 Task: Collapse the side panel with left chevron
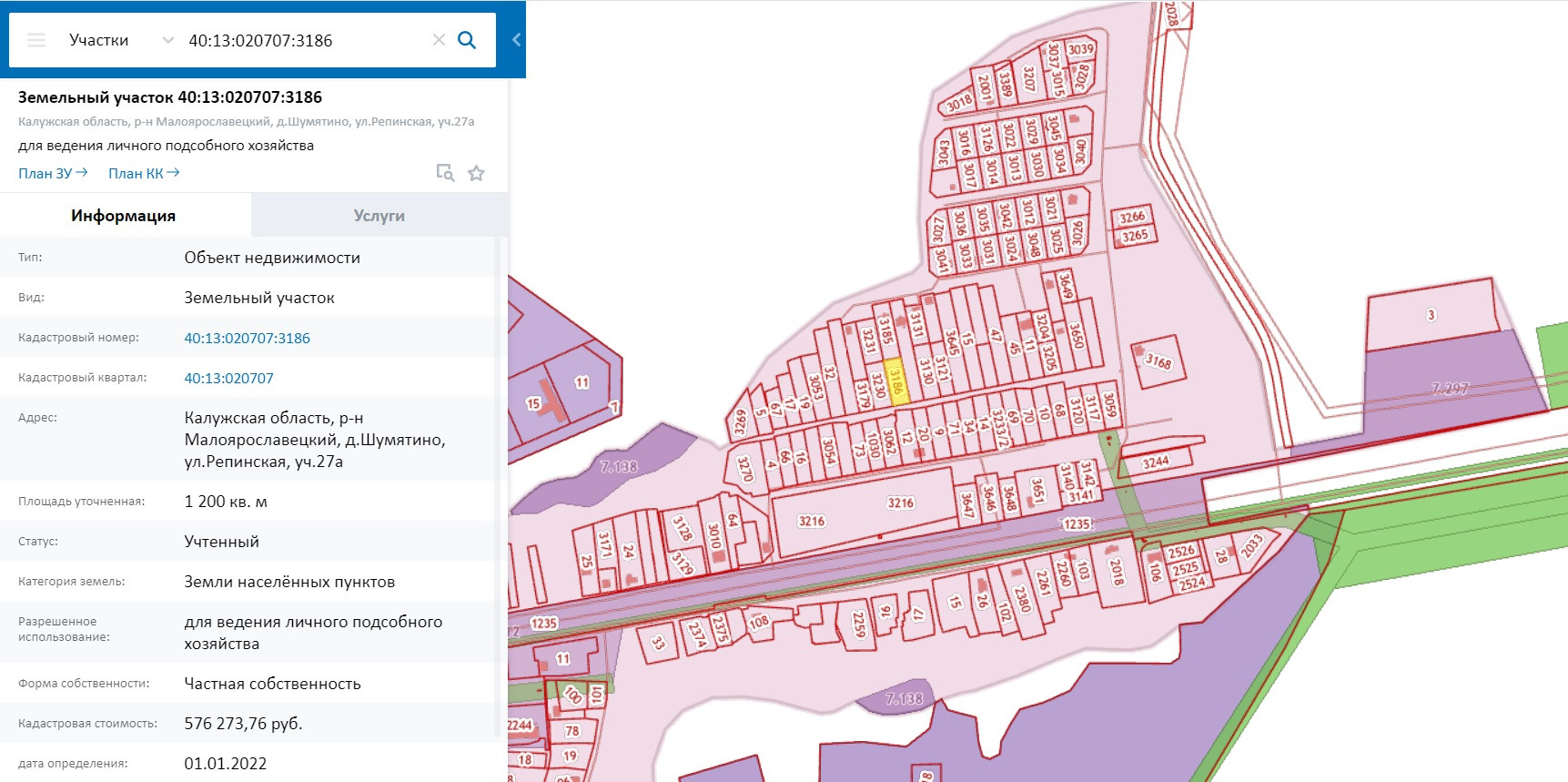tap(516, 40)
